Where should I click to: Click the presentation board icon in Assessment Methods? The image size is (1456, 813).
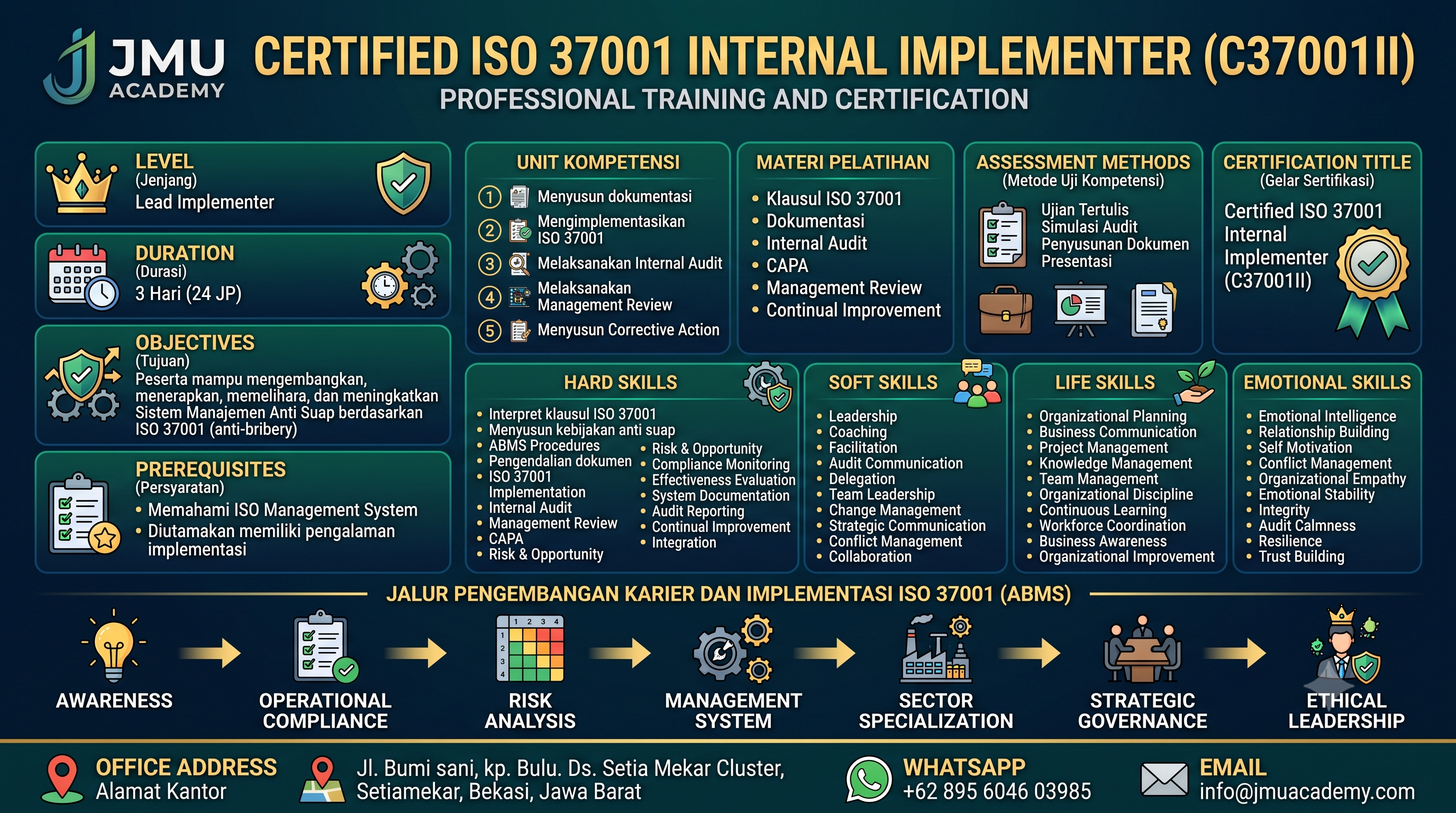tap(1081, 310)
